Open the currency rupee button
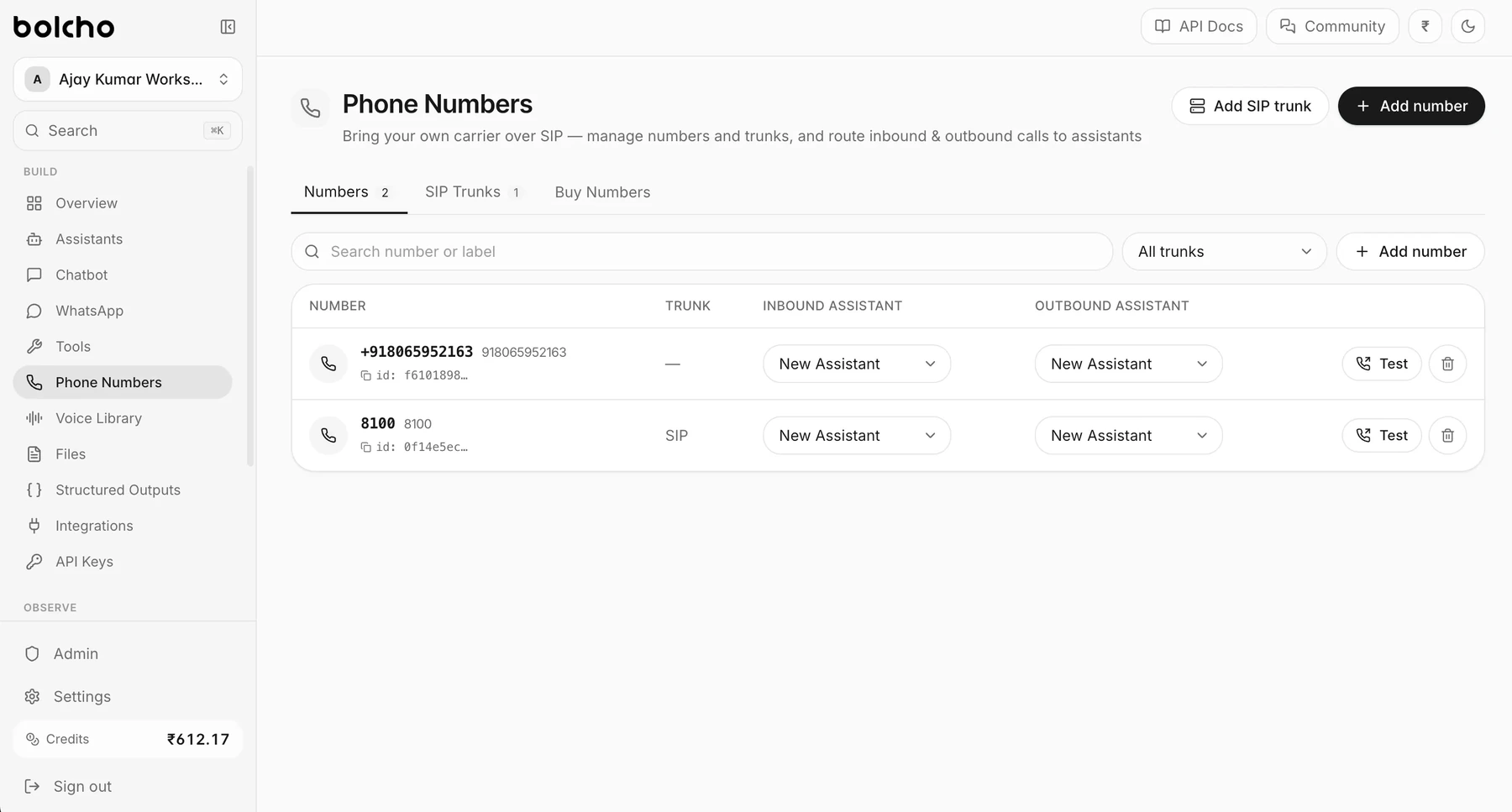Screen dimensions: 1512x812 pyautogui.click(x=1425, y=26)
